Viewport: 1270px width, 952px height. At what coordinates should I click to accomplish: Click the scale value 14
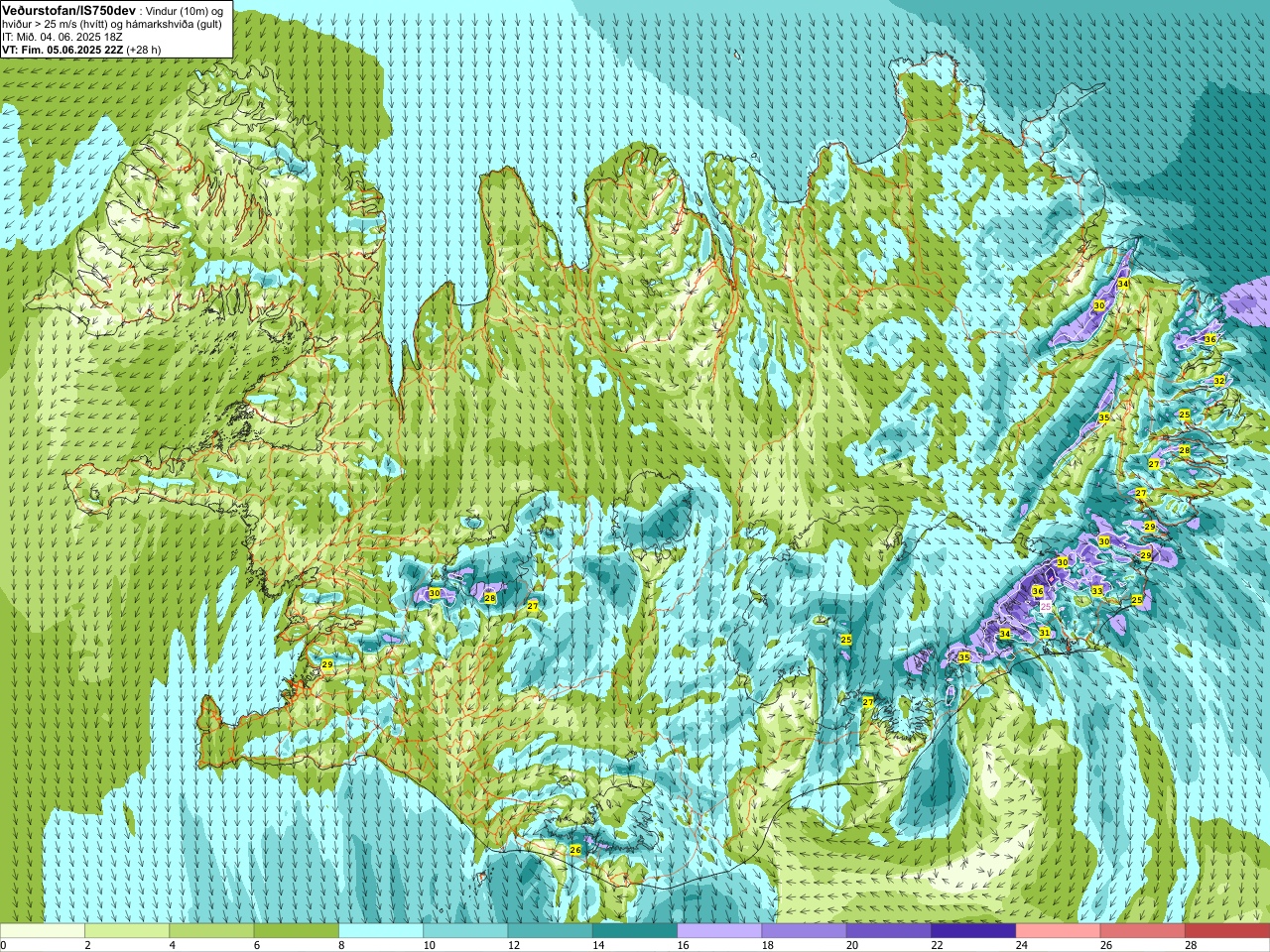click(598, 945)
